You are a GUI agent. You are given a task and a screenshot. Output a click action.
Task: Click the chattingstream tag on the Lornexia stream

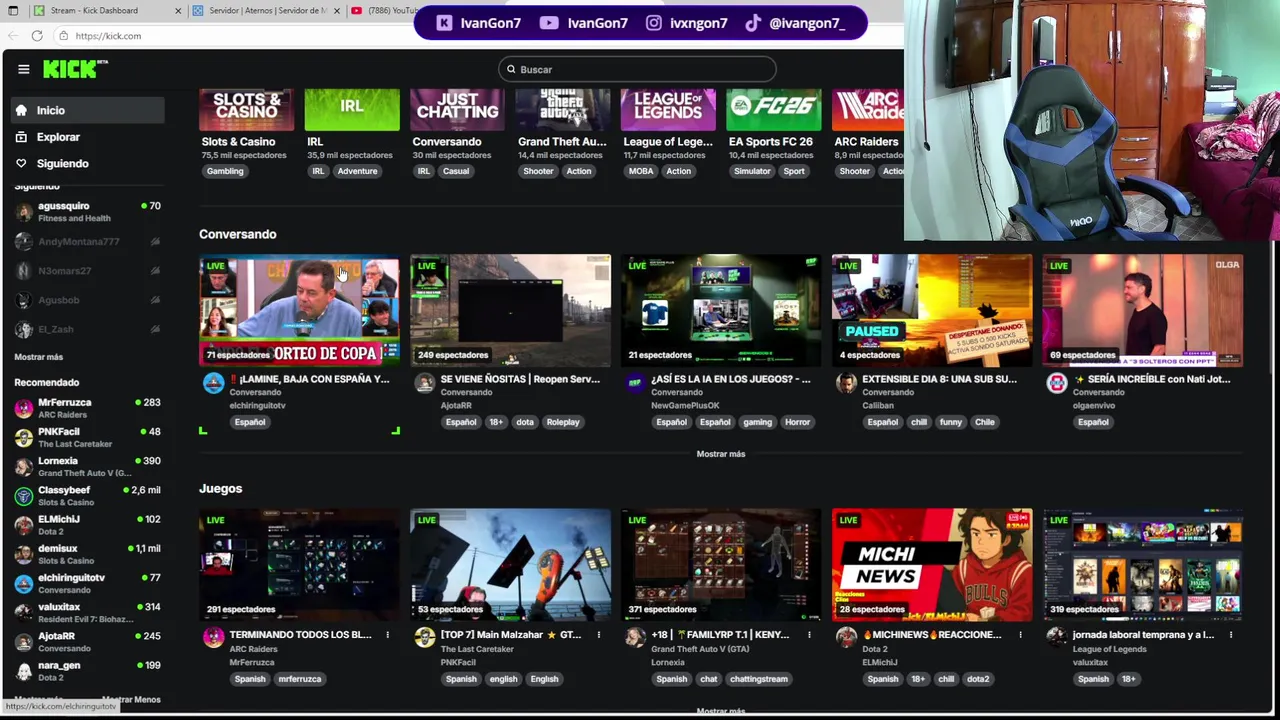[758, 679]
